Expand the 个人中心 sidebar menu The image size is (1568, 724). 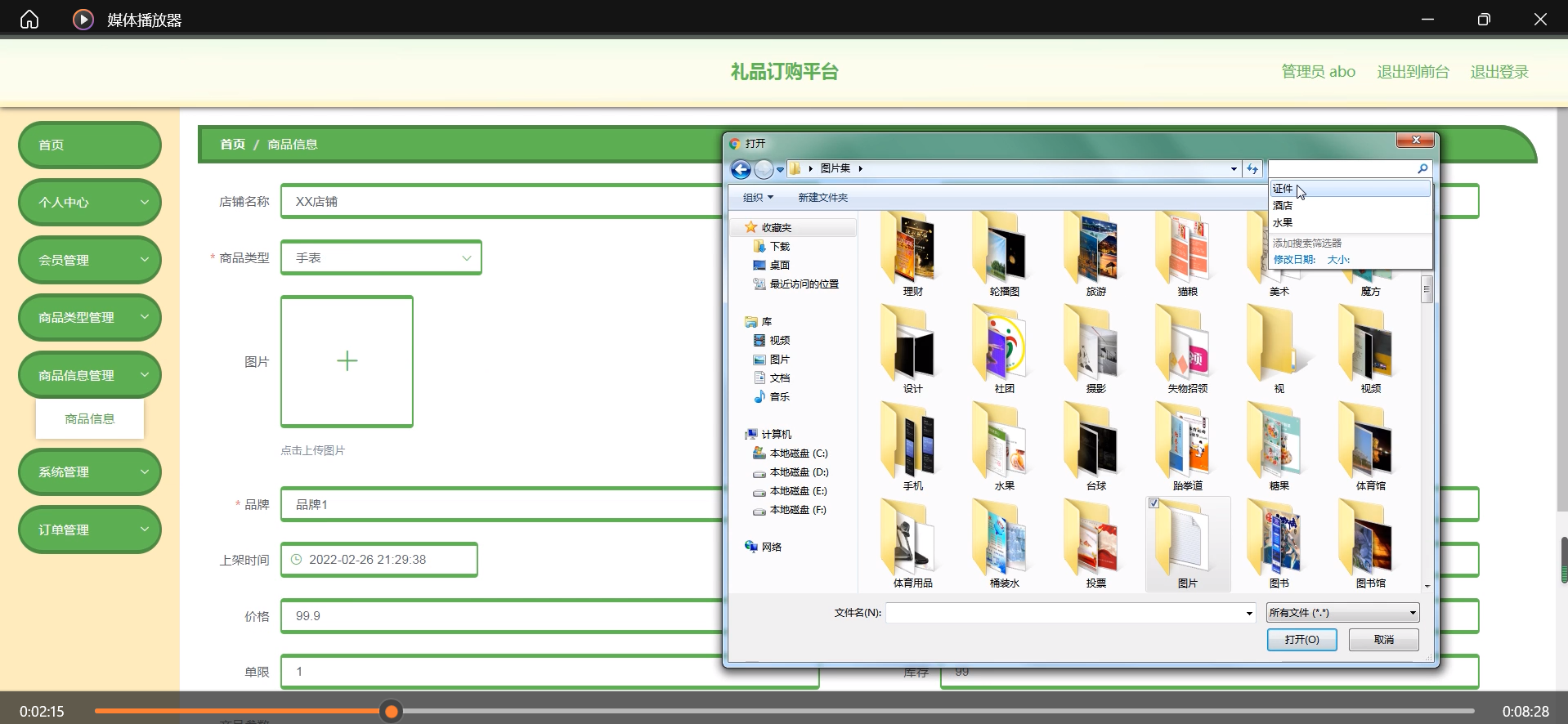[x=90, y=202]
